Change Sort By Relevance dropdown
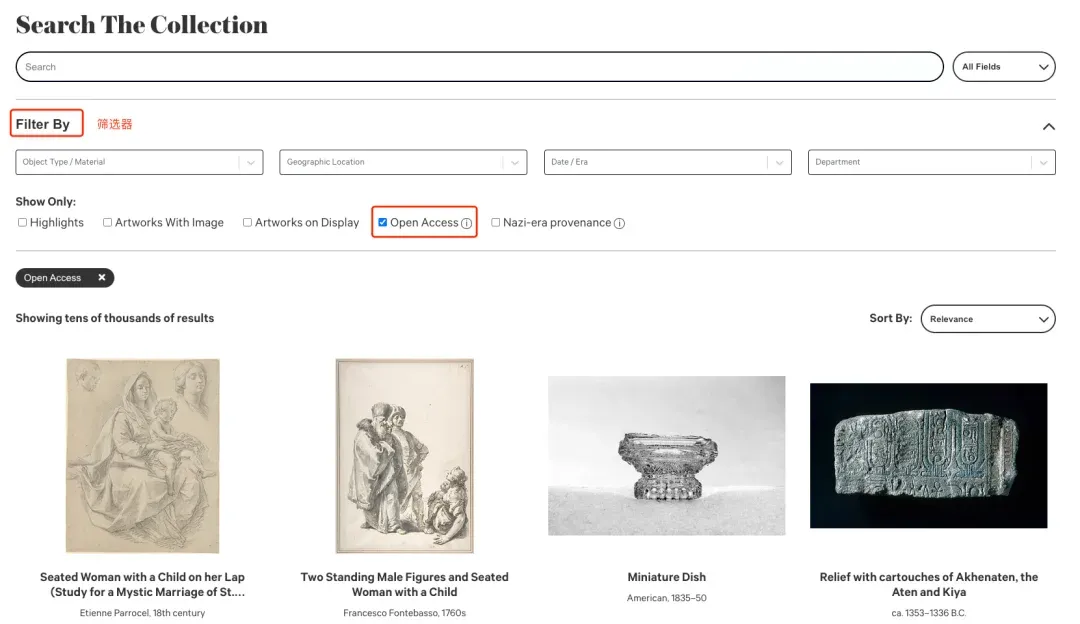The height and width of the screenshot is (624, 1080). click(988, 319)
